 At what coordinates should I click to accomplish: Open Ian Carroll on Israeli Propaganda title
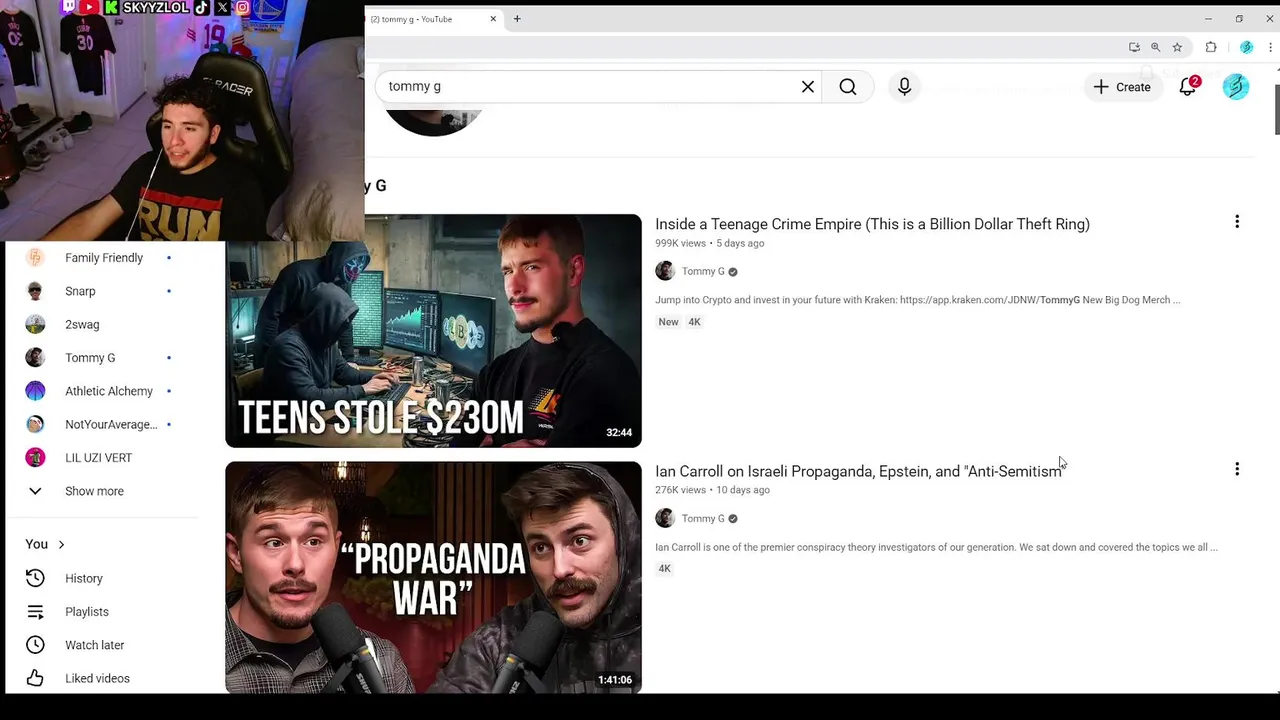pos(858,471)
